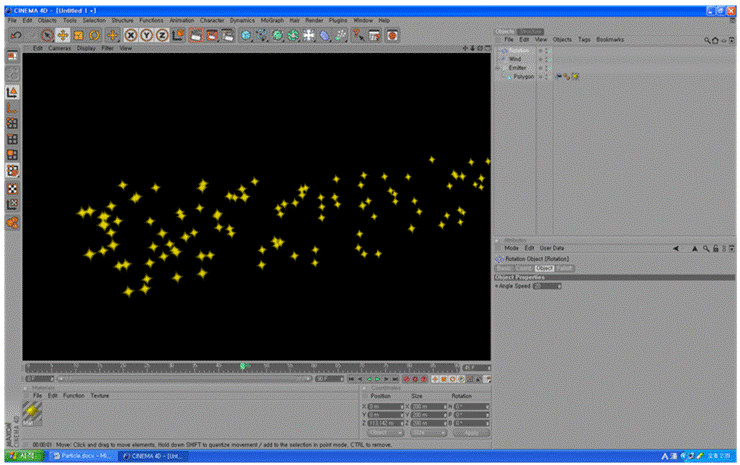
Task: Toggle Z-axis lock
Action: (162, 35)
